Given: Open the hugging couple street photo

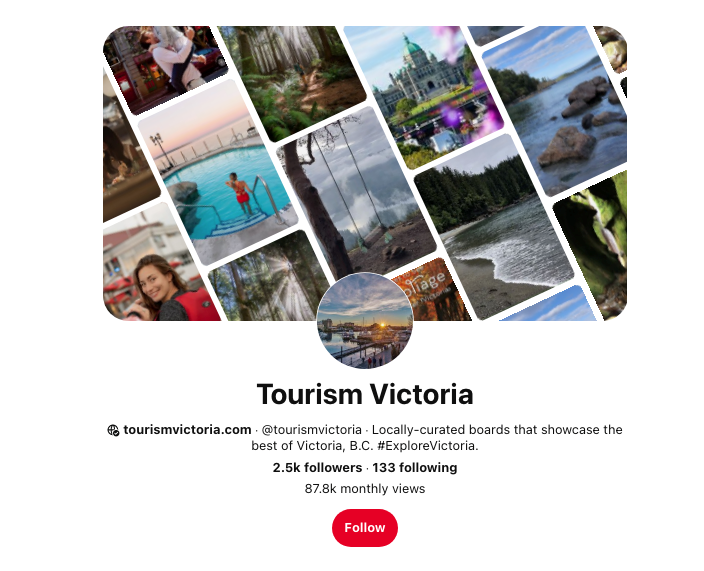Looking at the screenshot, I should (165, 67).
